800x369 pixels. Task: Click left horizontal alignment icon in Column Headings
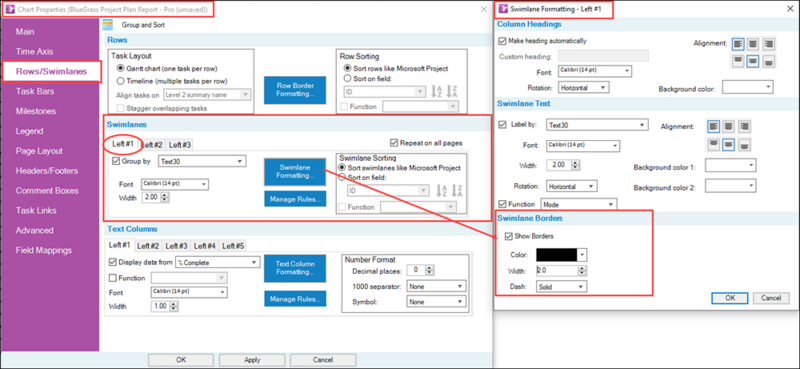(738, 44)
